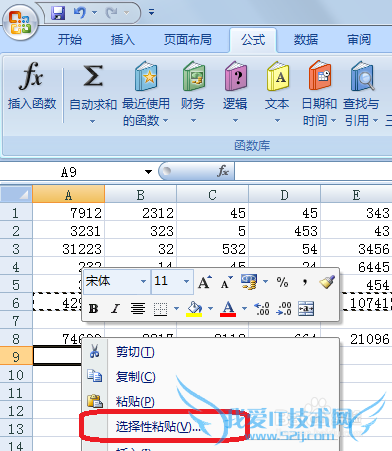Image resolution: width=392 pixels, height=451 pixels.
Task: Click cell containing 2312
Action: (x=141, y=213)
